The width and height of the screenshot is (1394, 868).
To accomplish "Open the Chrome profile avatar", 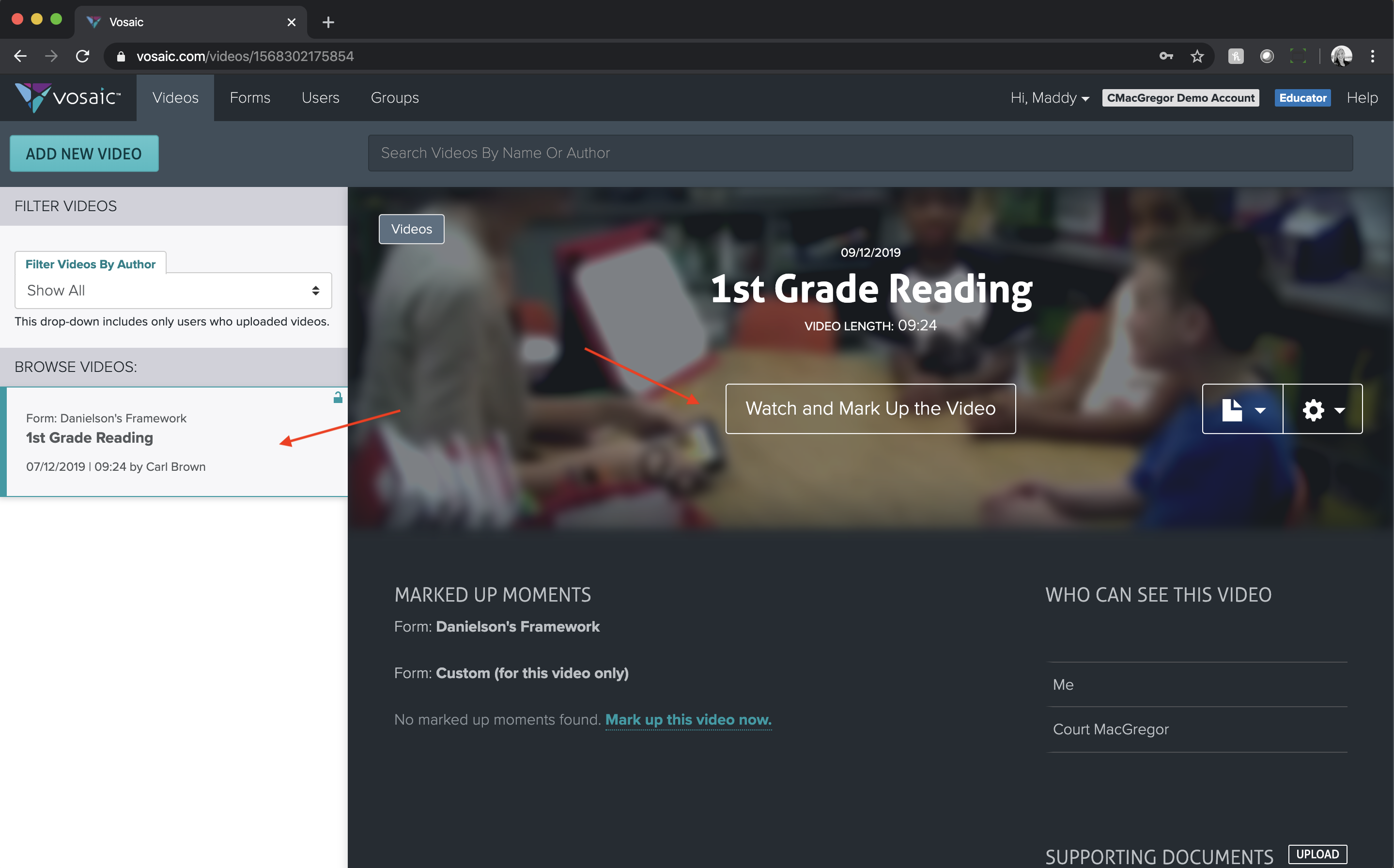I will coord(1341,56).
